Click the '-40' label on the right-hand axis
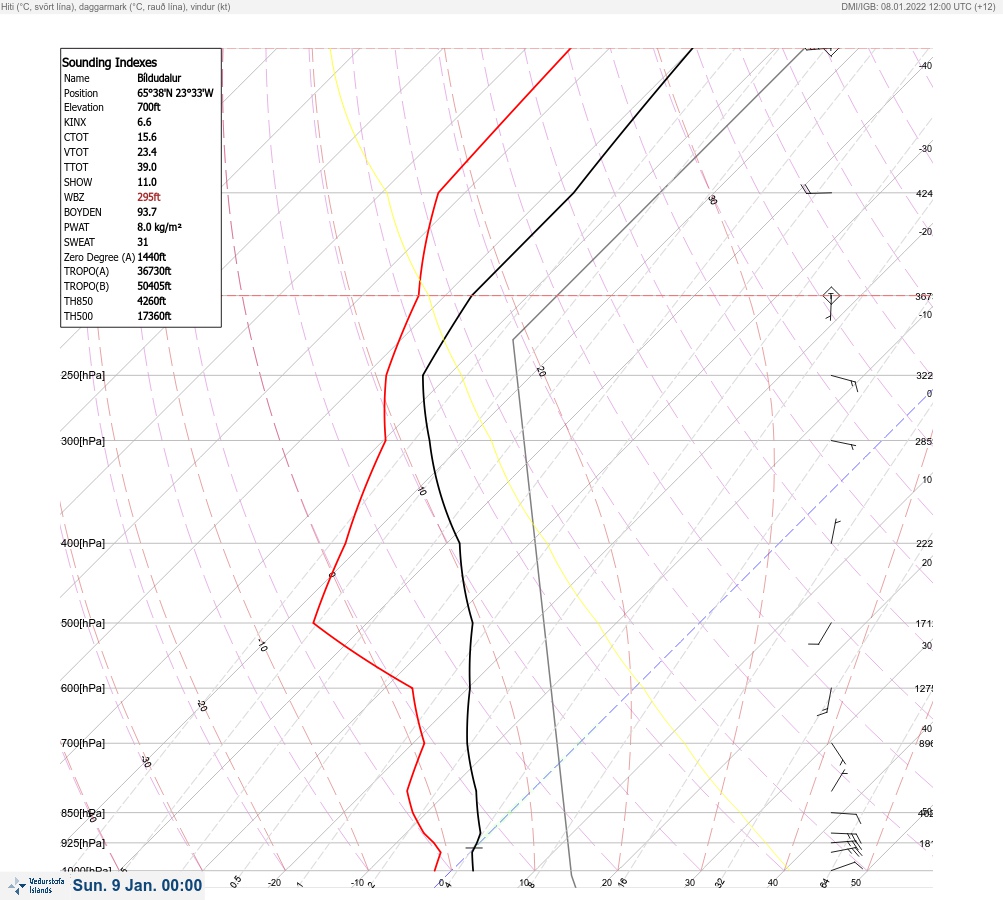This screenshot has width=1003, height=900. coord(926,66)
